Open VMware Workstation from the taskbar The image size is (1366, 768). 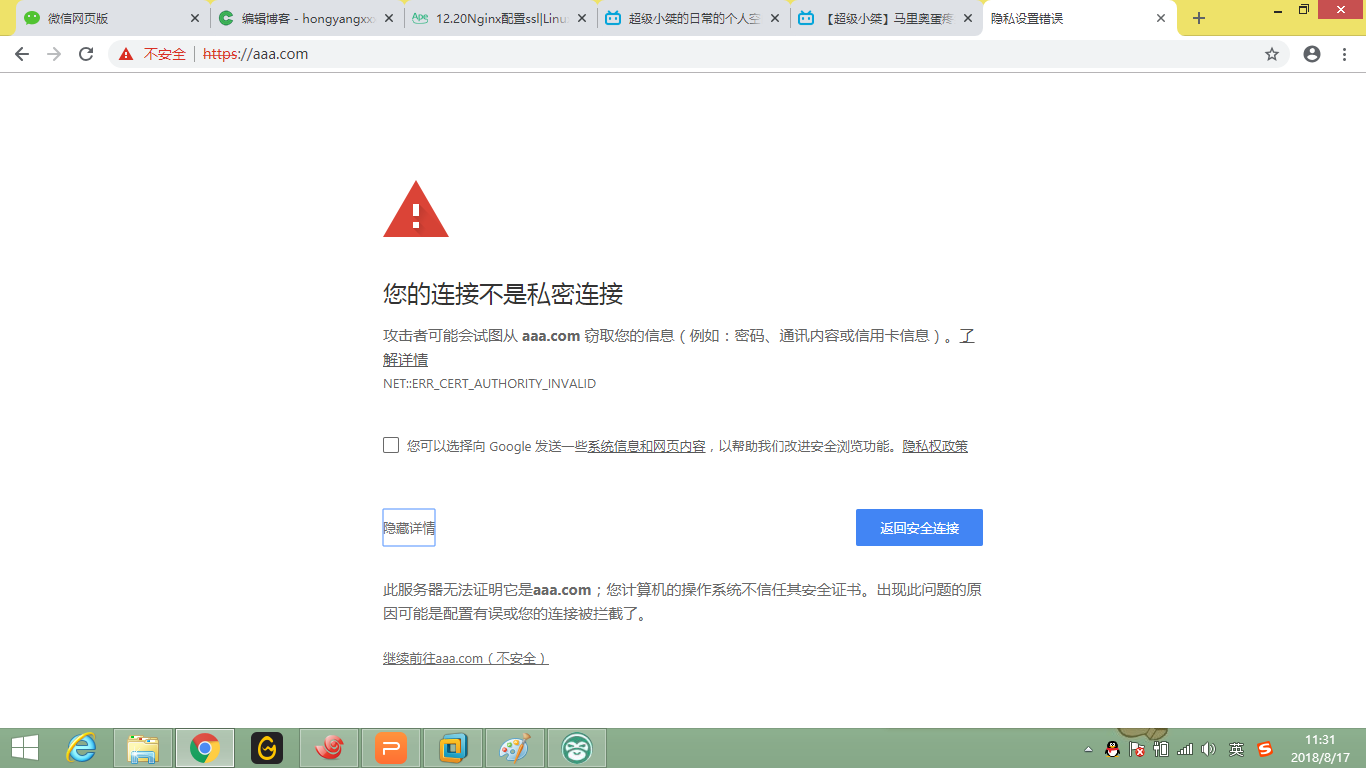pos(453,748)
